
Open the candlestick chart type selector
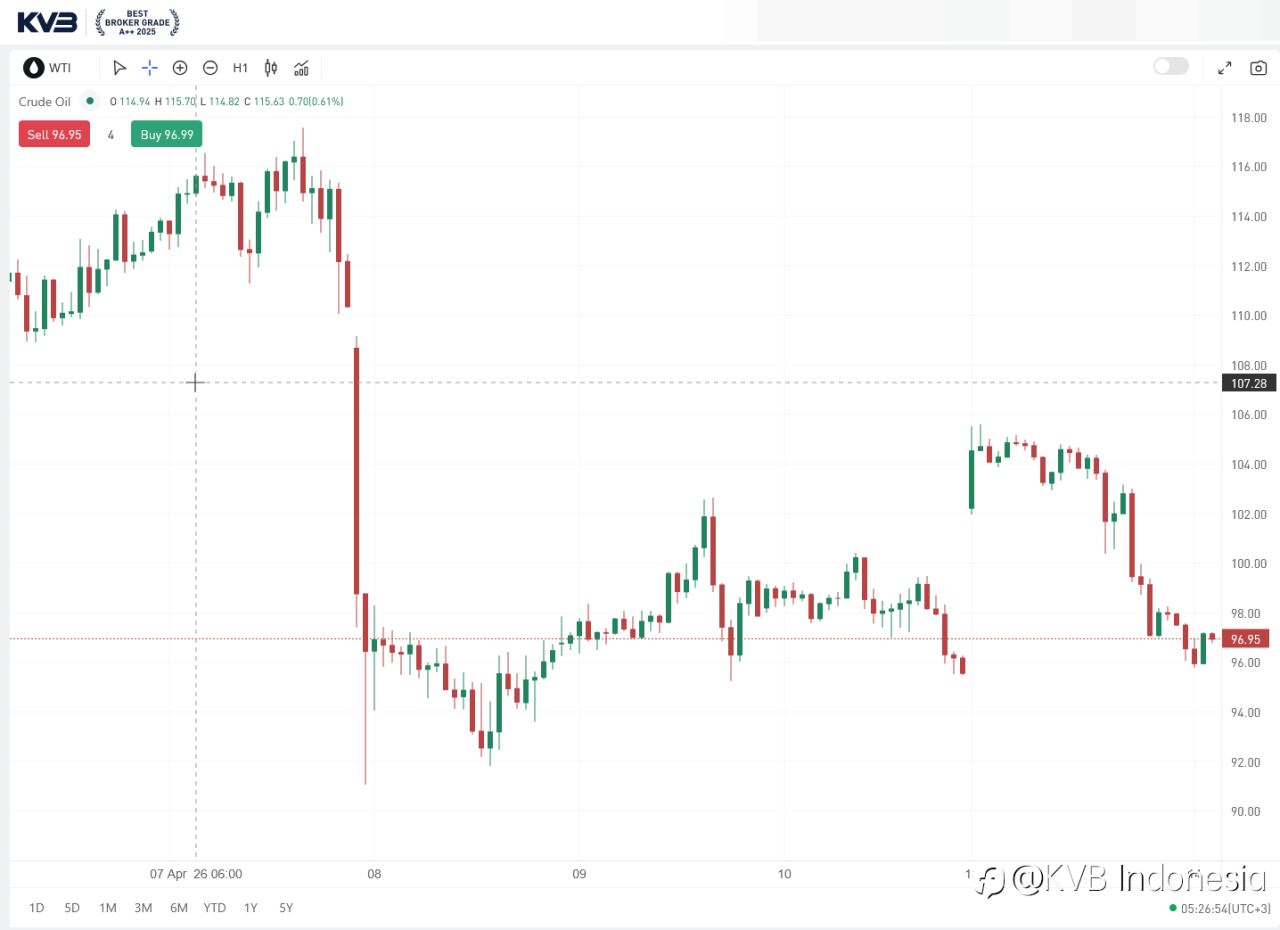(x=271, y=68)
